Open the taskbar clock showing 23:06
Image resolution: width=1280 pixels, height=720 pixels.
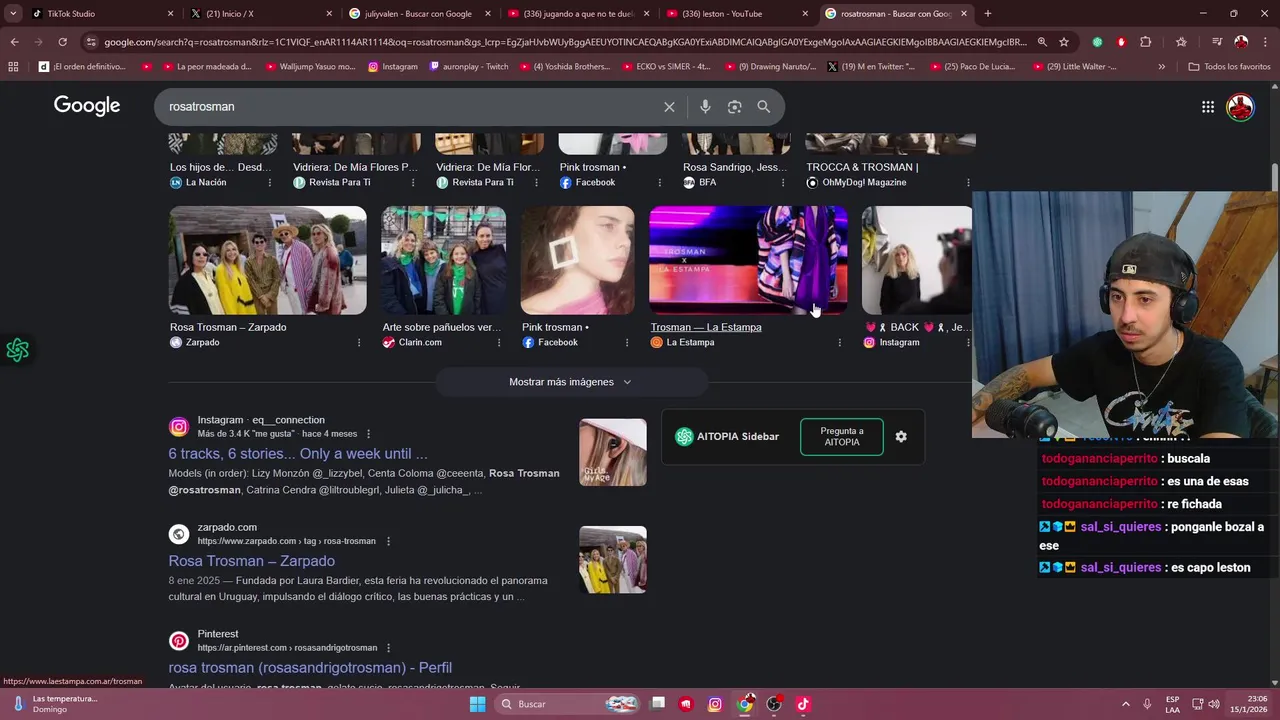(x=1248, y=704)
